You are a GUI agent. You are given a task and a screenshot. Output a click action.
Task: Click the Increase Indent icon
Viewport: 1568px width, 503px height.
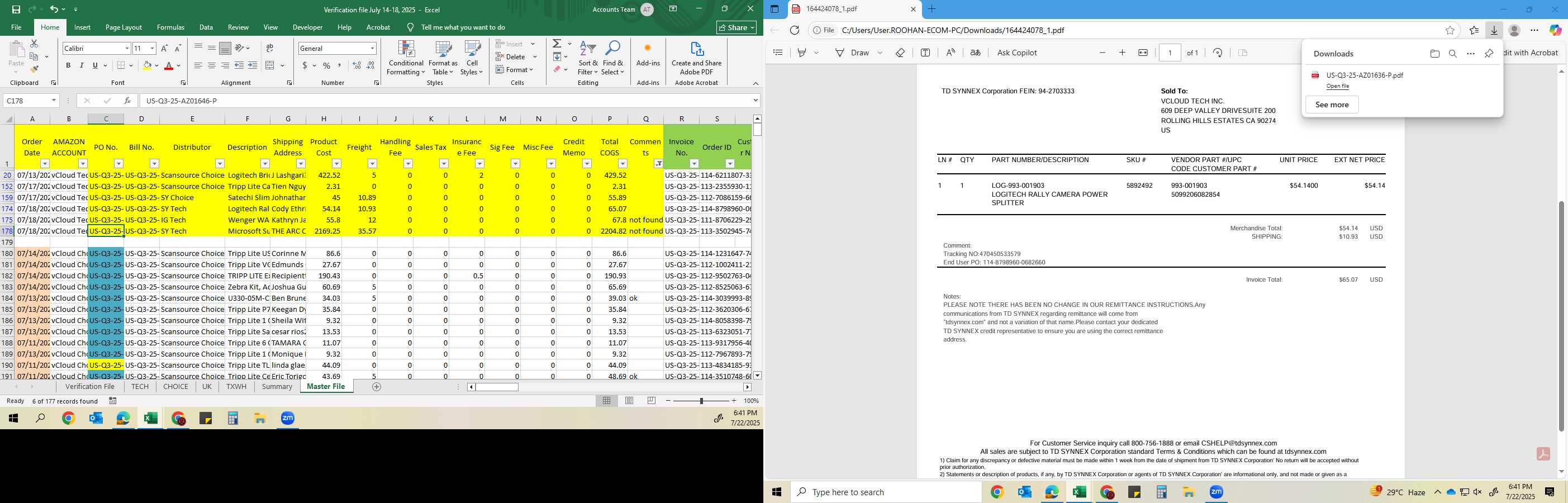point(253,65)
